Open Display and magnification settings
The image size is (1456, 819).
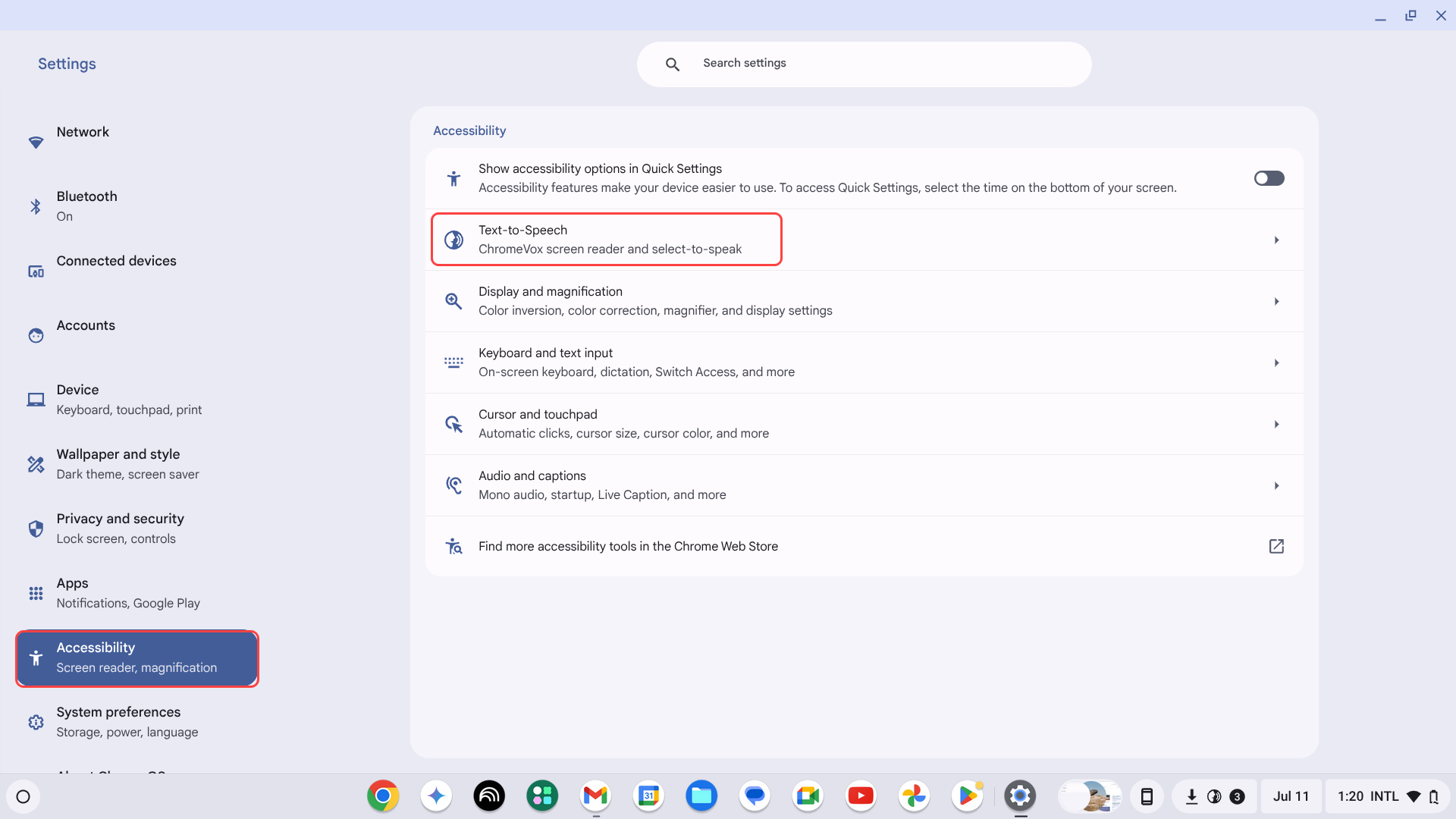[x=864, y=301]
